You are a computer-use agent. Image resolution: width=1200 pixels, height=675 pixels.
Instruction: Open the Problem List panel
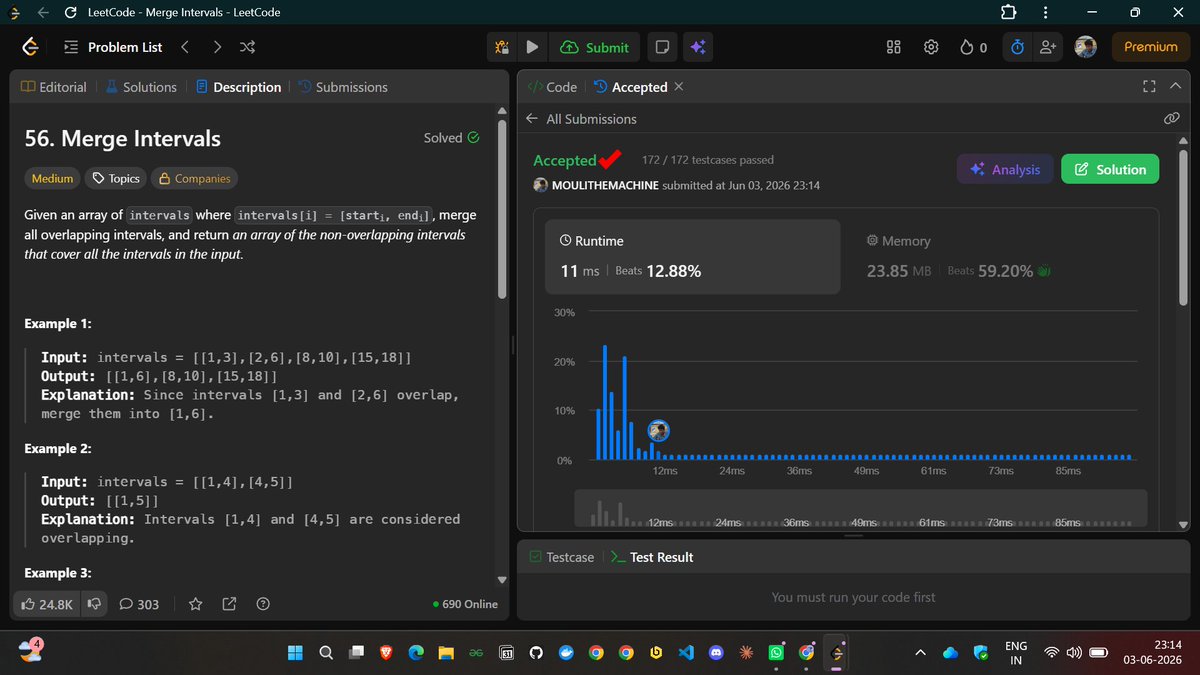pos(114,47)
